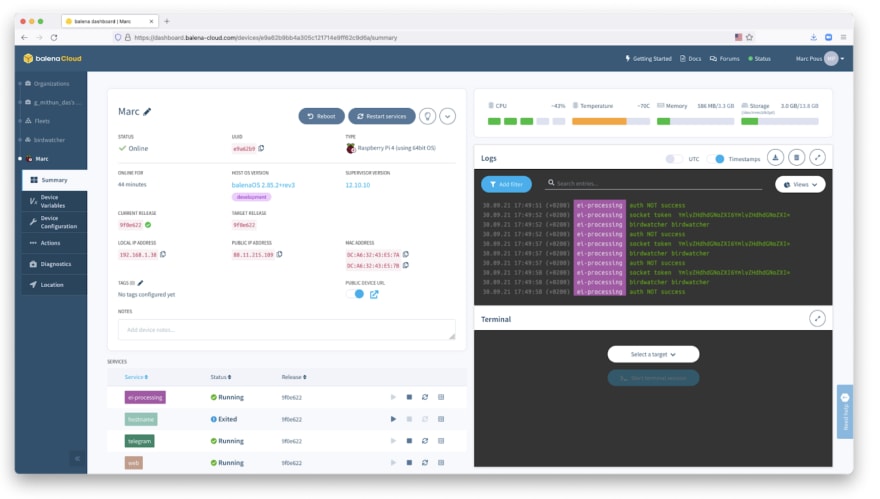This screenshot has width=880, height=499.
Task: Open the public device URL external link
Action: coord(374,294)
